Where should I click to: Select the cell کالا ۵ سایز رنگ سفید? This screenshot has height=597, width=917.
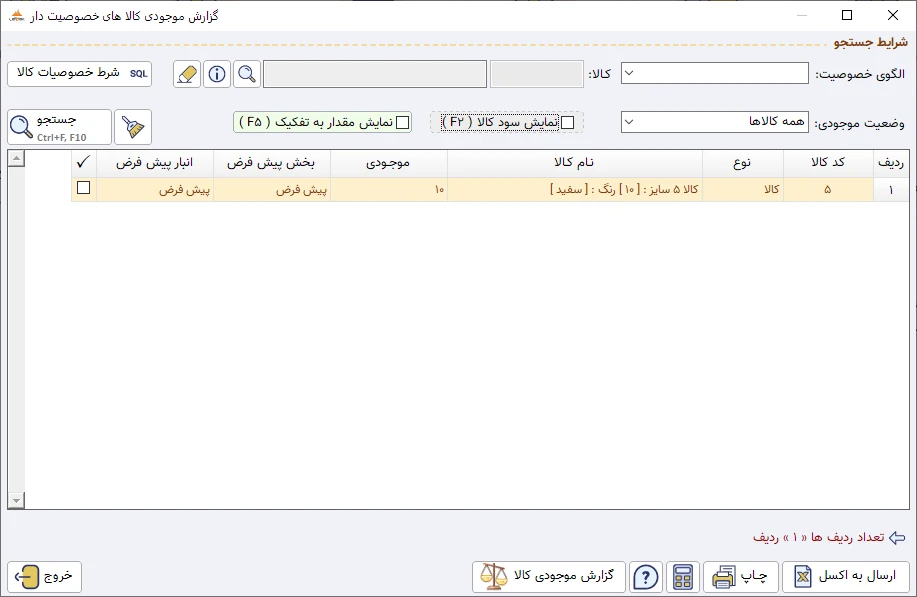[575, 189]
